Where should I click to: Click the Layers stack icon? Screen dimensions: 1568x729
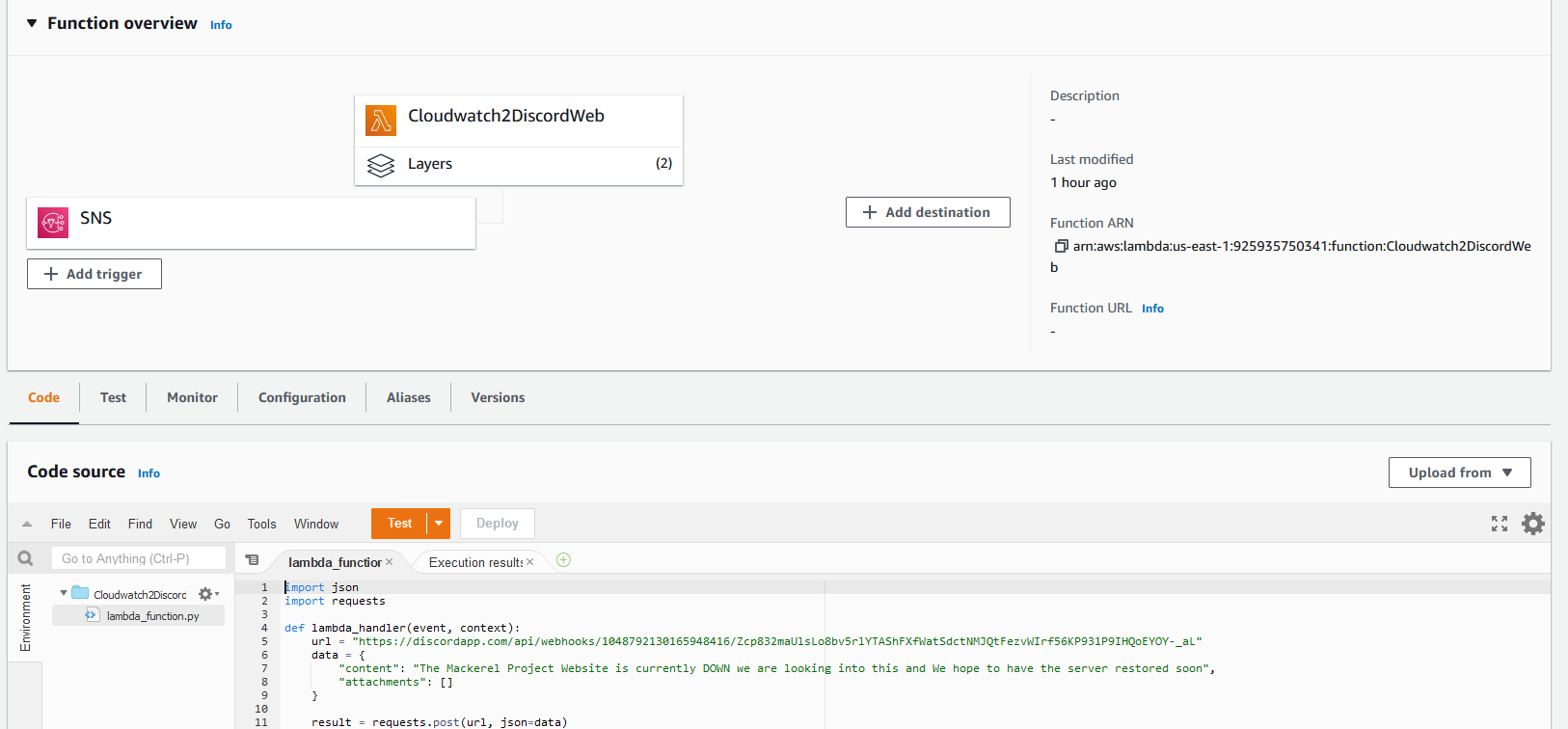point(381,166)
